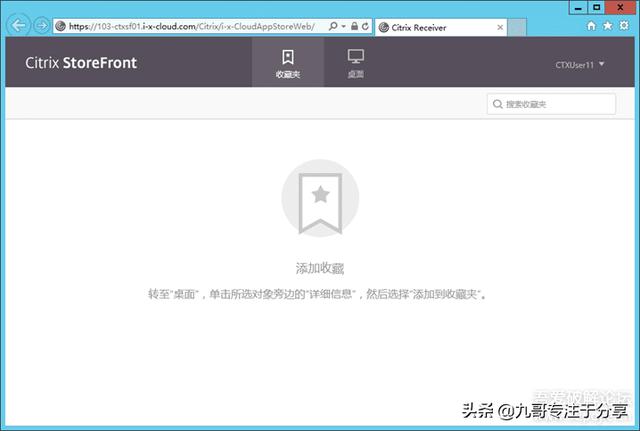Click the browser Forward arrow button

(x=41, y=25)
